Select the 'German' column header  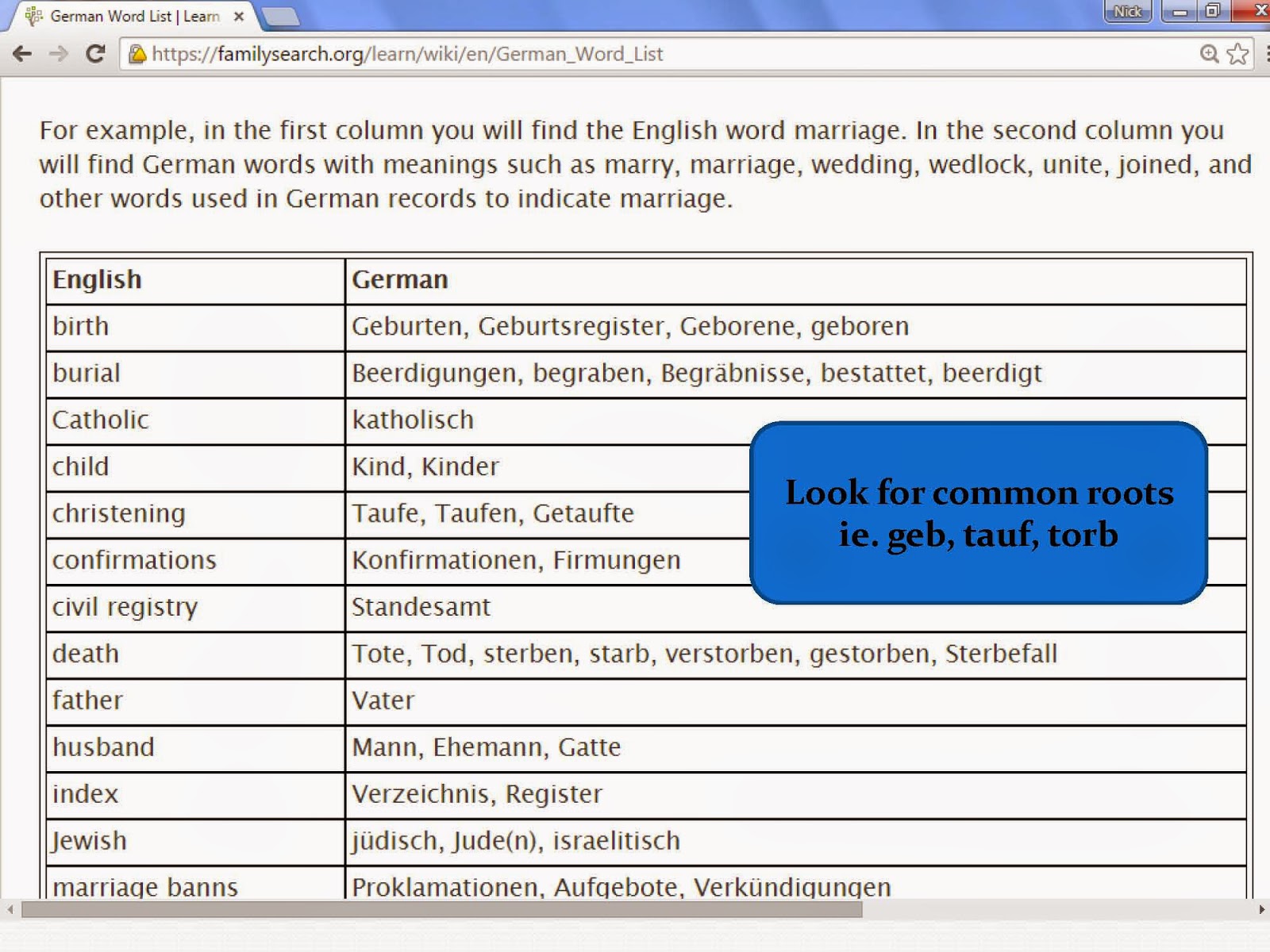pyautogui.click(x=796, y=281)
